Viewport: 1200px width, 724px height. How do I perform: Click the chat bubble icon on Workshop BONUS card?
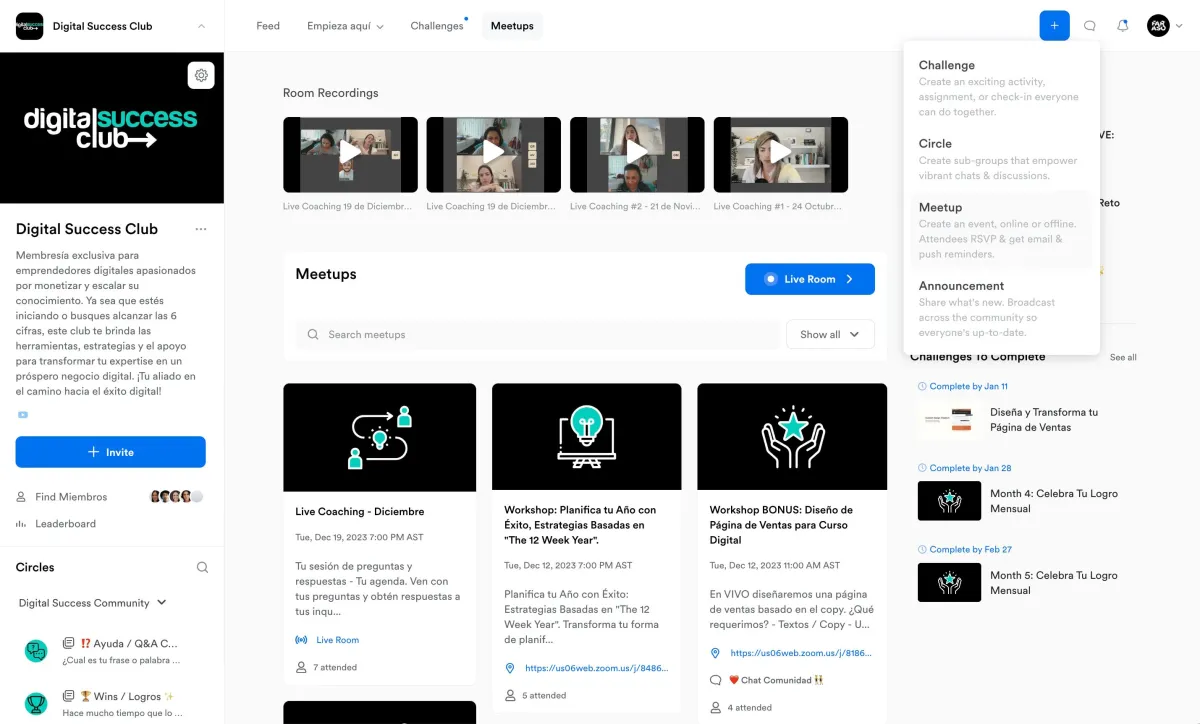coord(715,680)
